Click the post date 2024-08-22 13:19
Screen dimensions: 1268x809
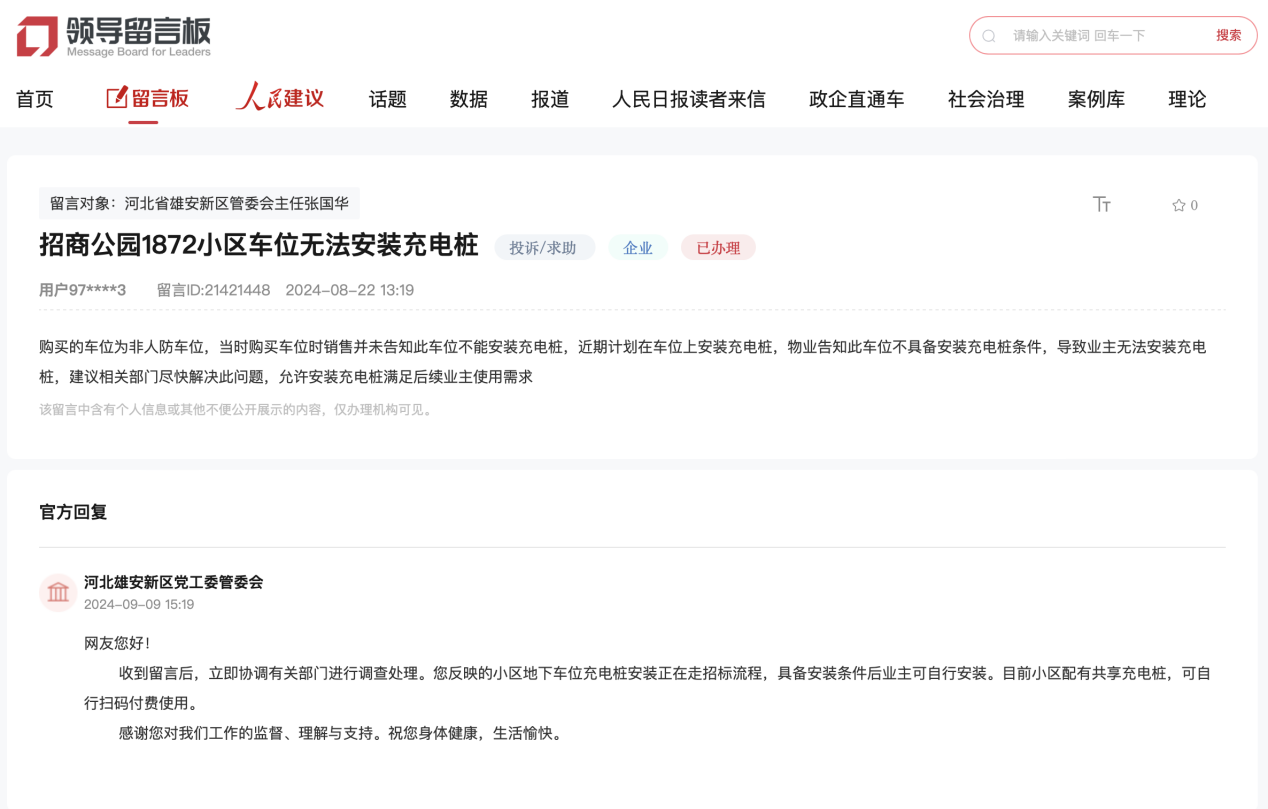click(x=350, y=290)
